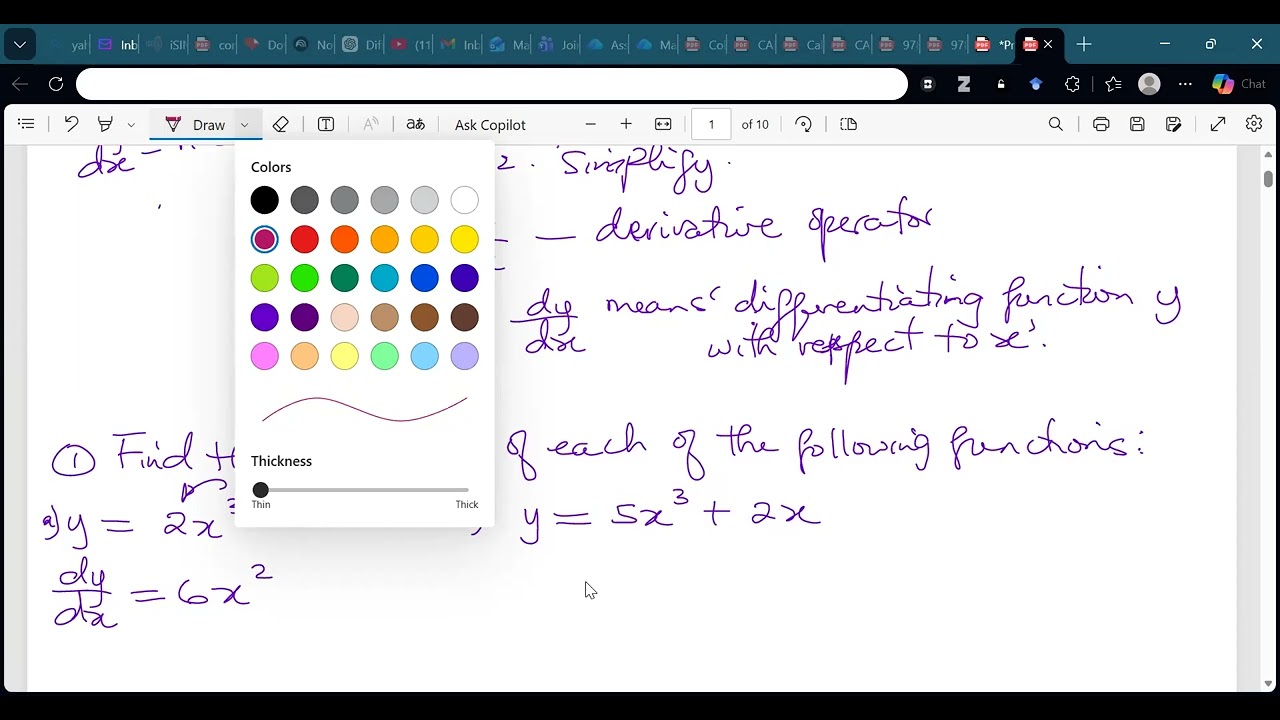The height and width of the screenshot is (720, 1280).
Task: Select the Highlight tool
Action: click(105, 124)
